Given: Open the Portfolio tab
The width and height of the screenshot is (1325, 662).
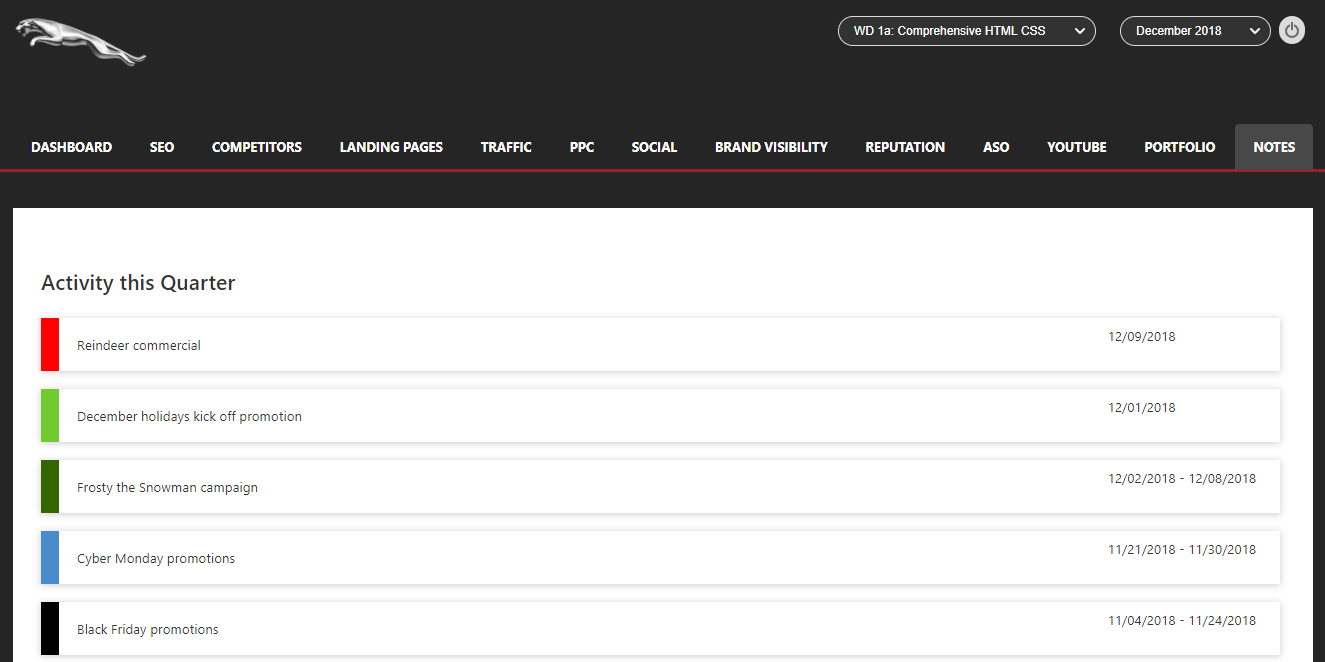Looking at the screenshot, I should (x=1179, y=147).
